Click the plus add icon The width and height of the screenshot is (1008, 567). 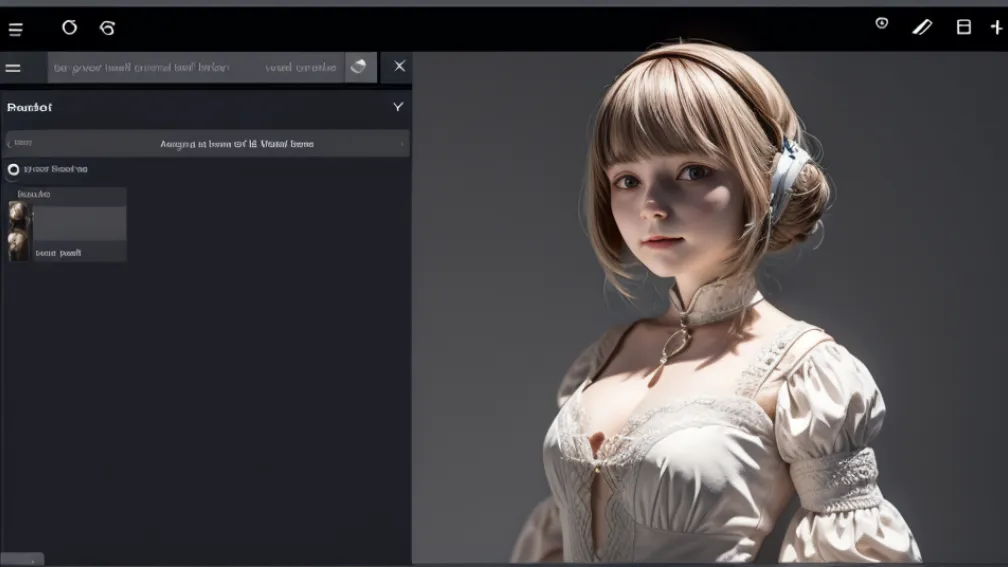pos(996,27)
